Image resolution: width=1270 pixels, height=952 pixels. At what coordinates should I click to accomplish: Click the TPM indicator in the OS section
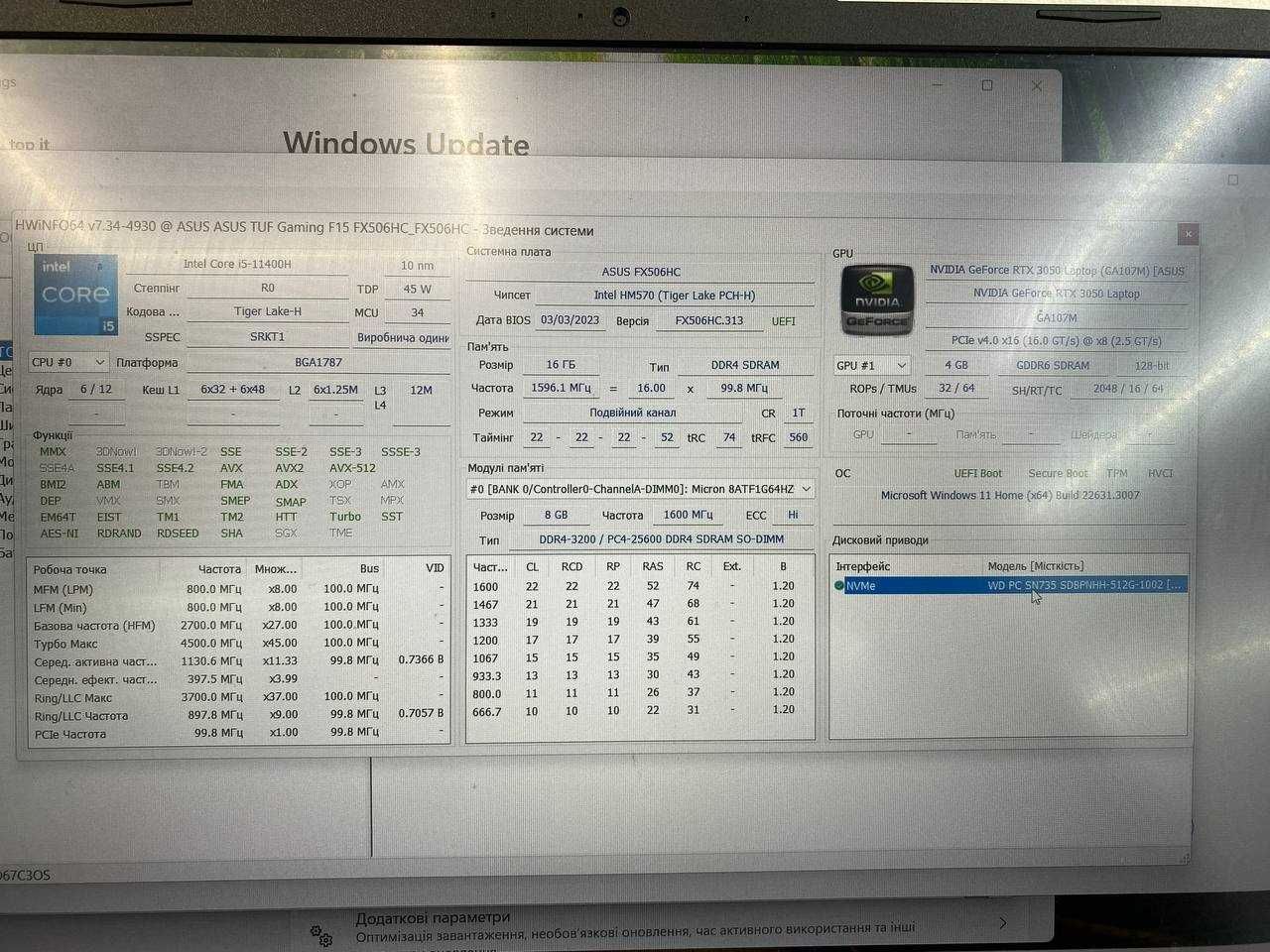tap(1117, 474)
